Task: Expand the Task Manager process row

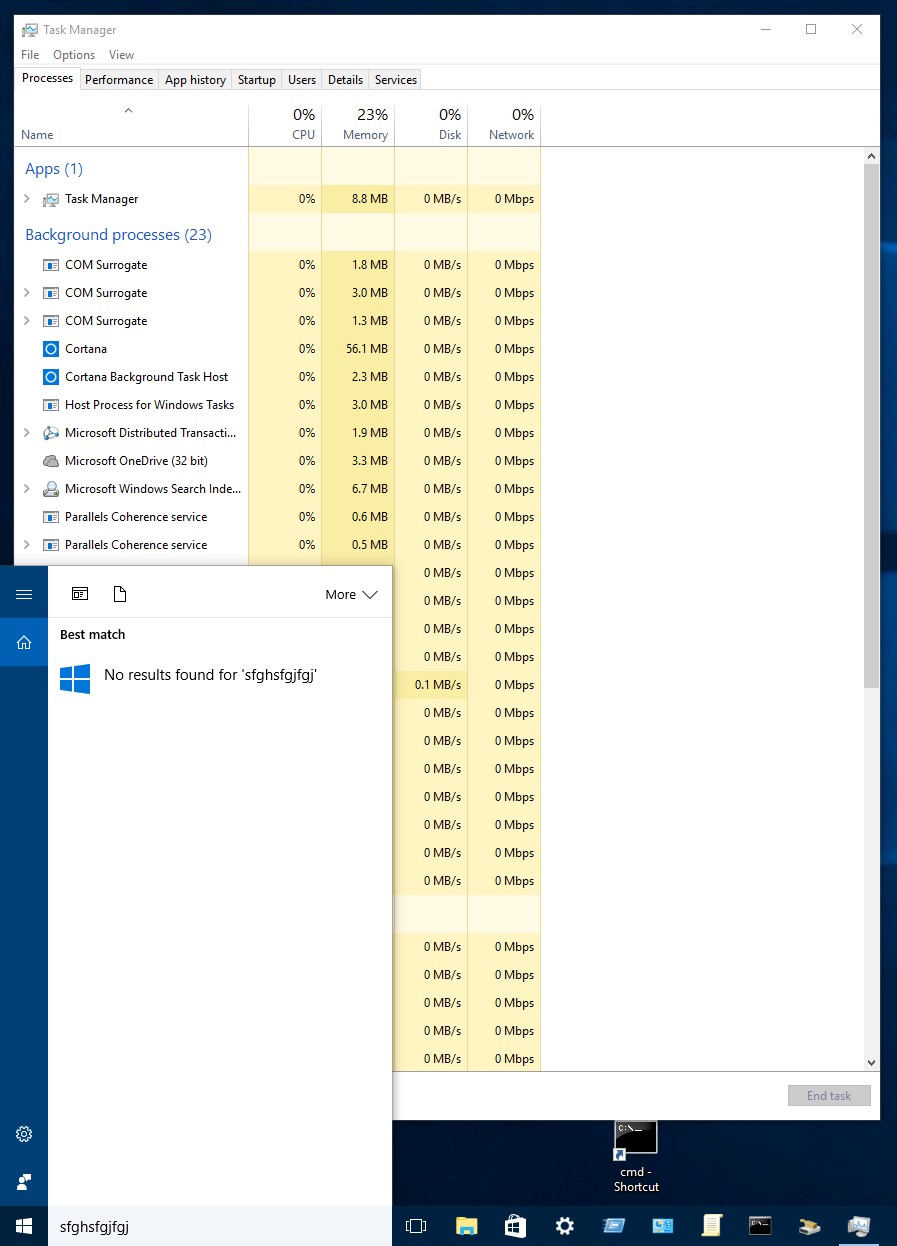Action: pyautogui.click(x=27, y=199)
